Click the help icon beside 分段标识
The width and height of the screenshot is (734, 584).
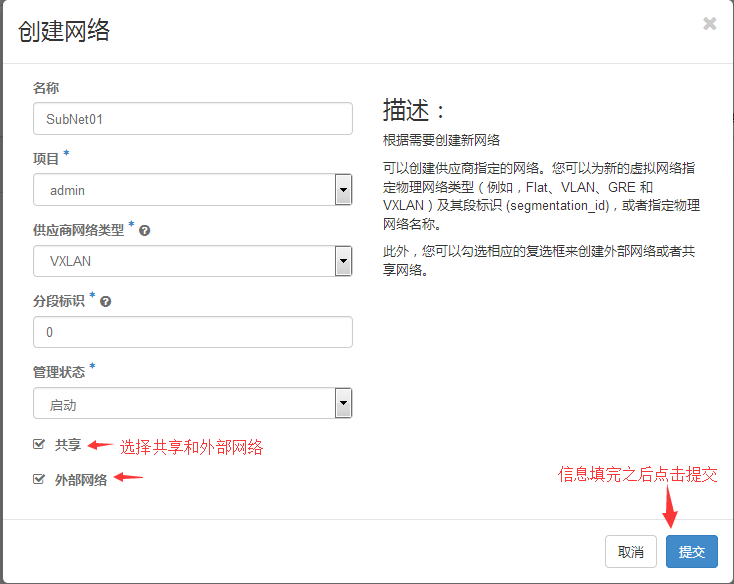[106, 300]
